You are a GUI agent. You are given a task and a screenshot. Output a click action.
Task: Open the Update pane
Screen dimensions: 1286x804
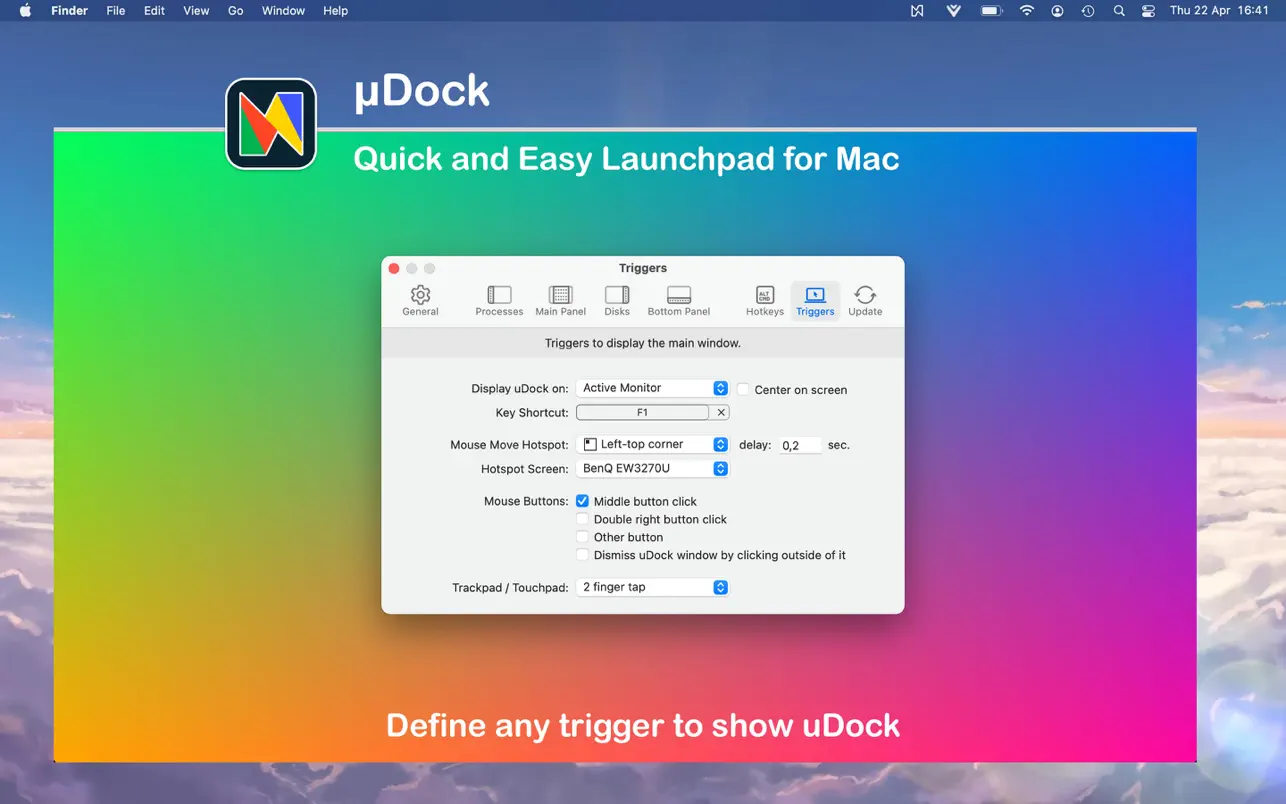point(865,300)
